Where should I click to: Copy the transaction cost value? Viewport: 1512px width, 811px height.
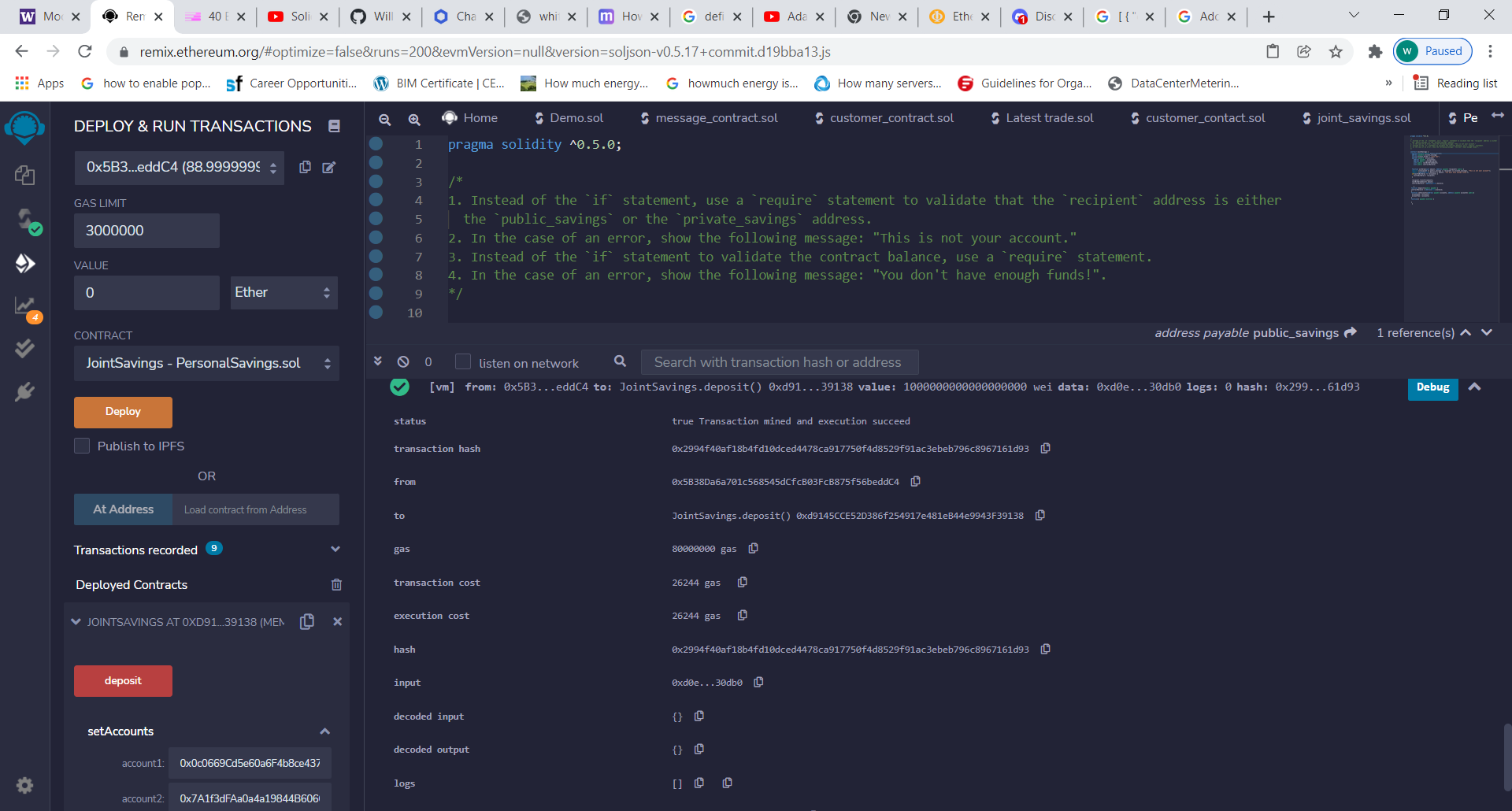(x=742, y=582)
